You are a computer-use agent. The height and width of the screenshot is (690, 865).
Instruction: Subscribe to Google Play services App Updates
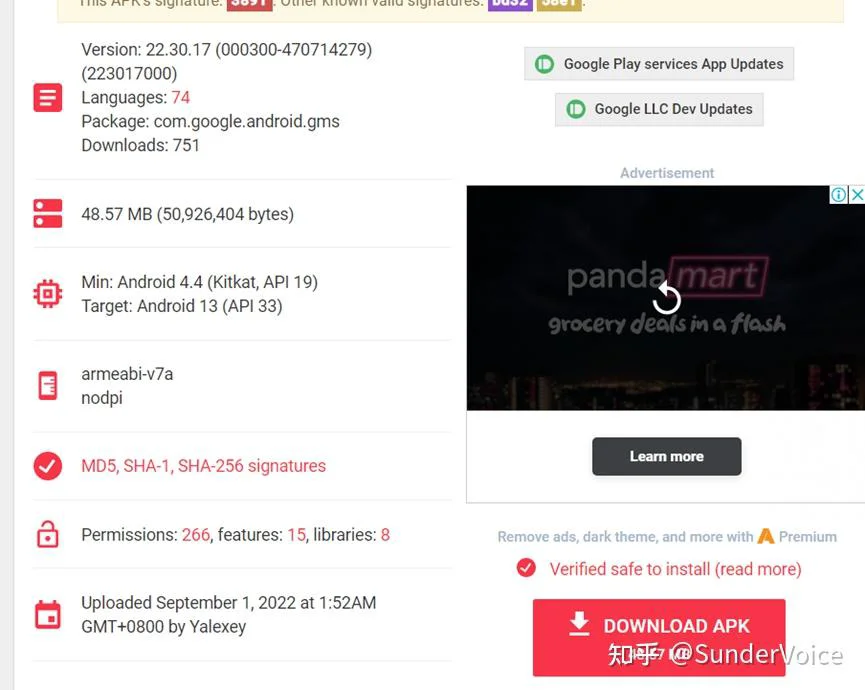click(x=659, y=64)
